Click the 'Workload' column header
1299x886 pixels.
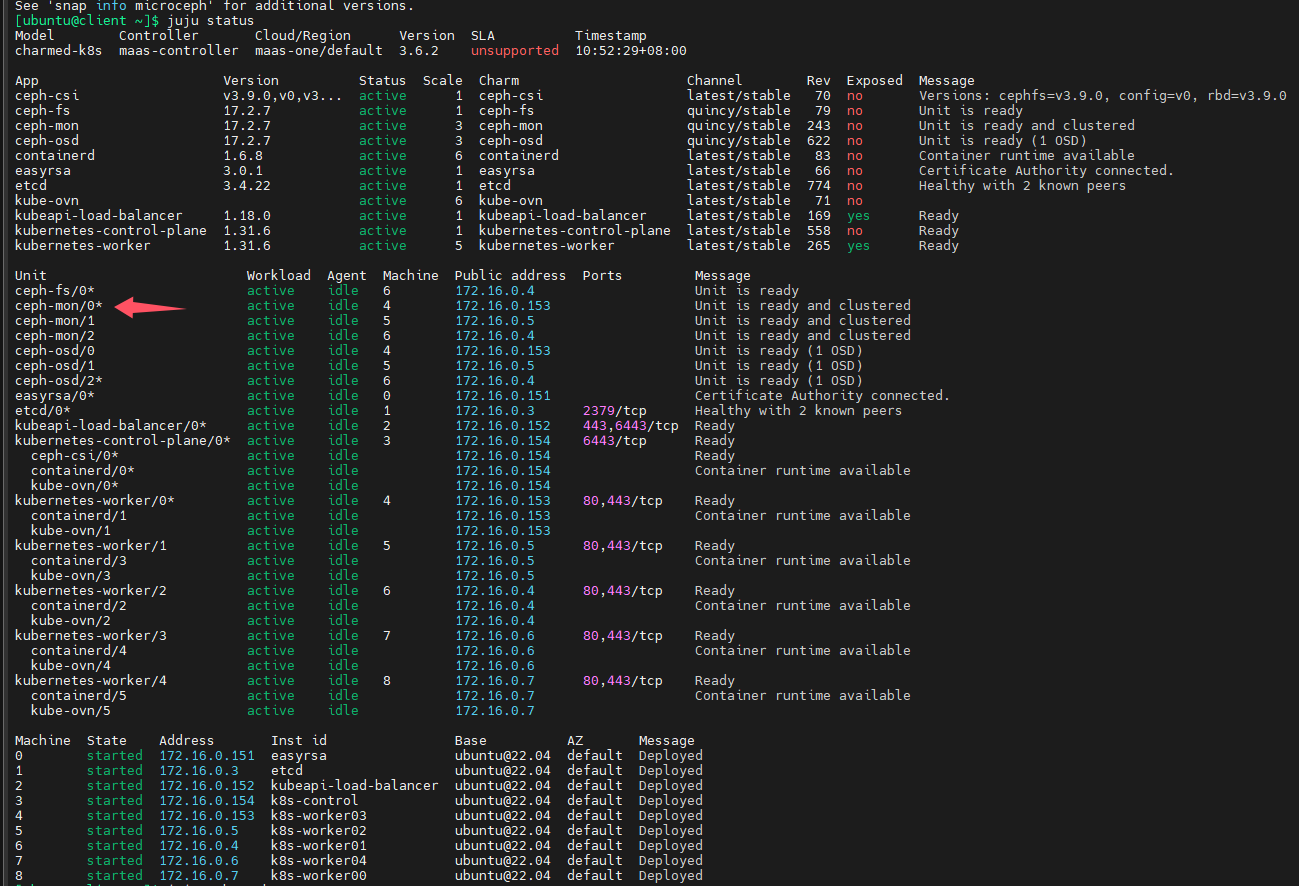[279, 276]
